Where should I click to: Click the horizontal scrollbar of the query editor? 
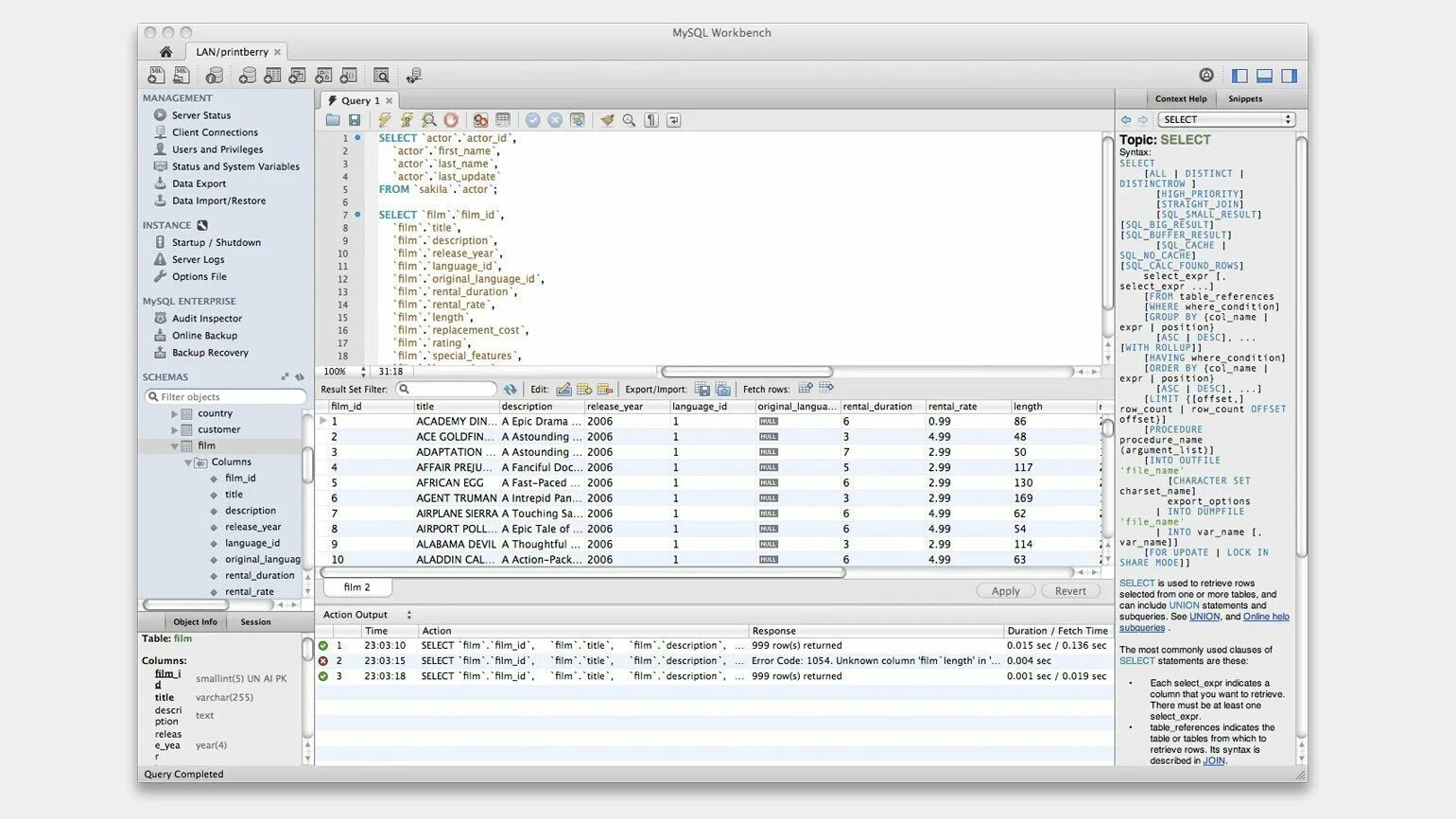tap(747, 372)
